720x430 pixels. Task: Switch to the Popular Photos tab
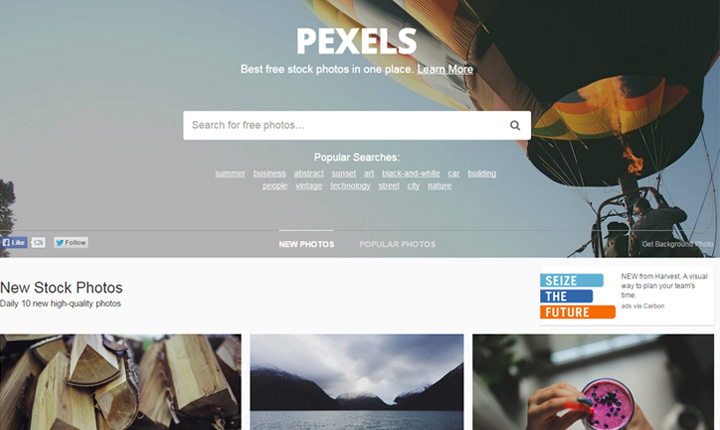[398, 244]
